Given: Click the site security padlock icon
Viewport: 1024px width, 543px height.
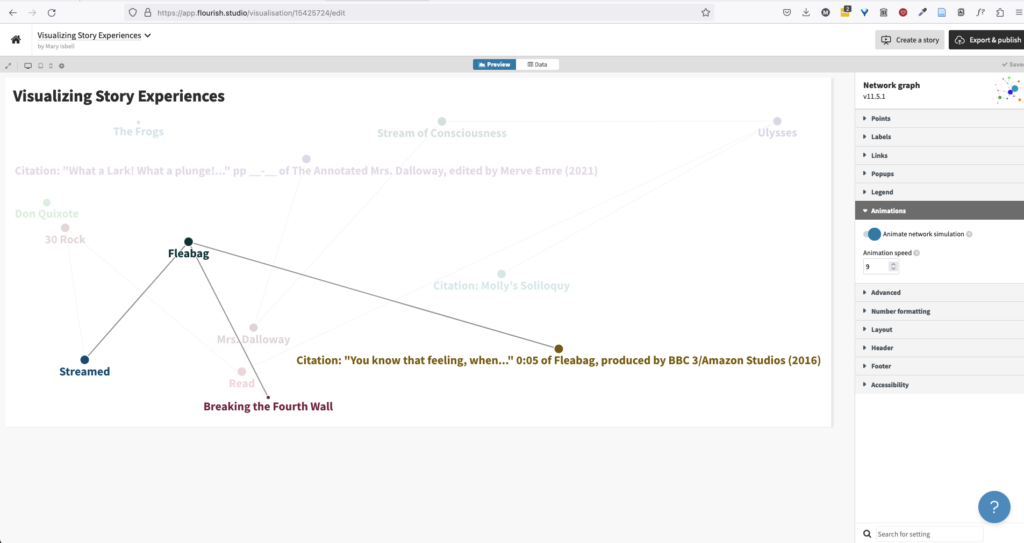Looking at the screenshot, I should [148, 12].
